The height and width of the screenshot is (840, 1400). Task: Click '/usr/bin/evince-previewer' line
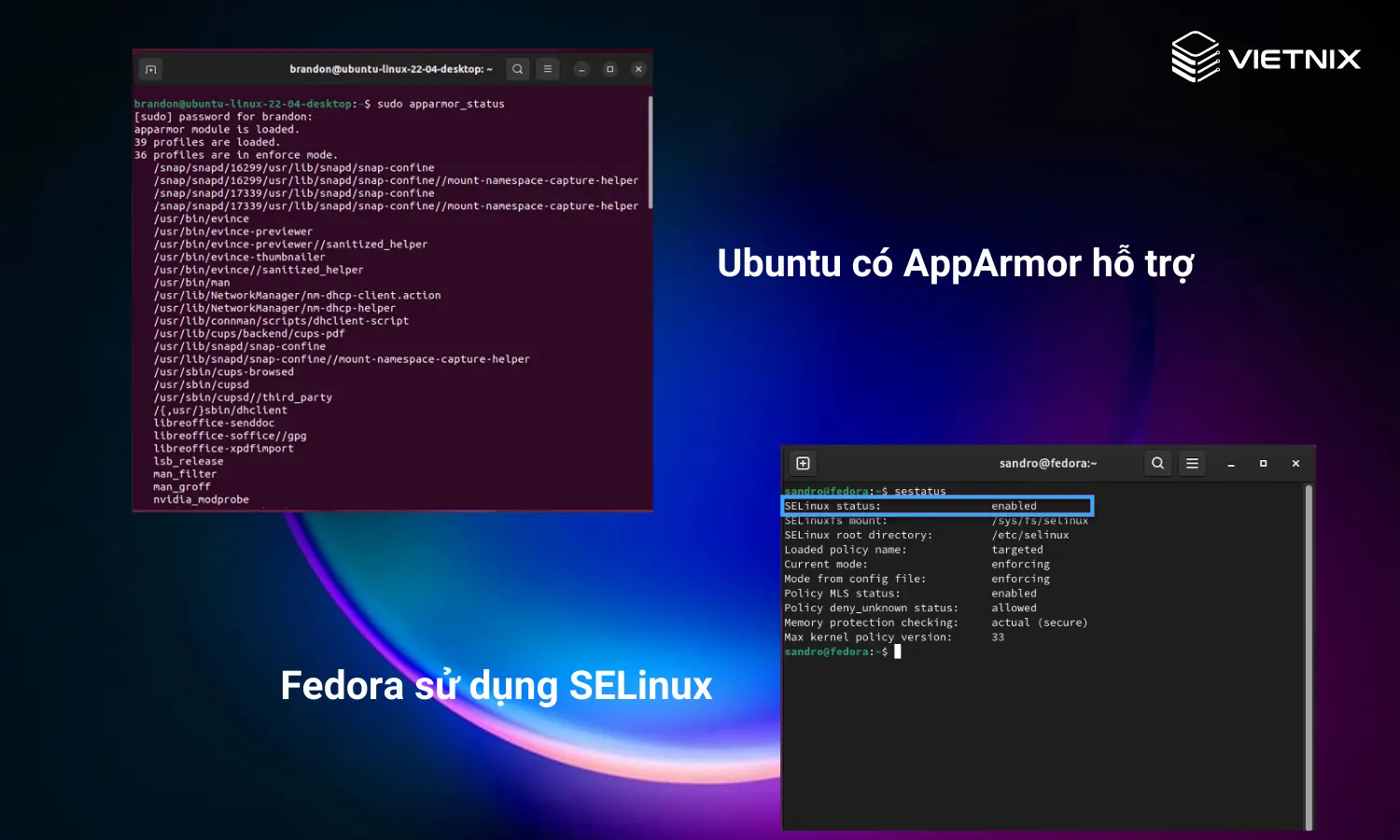click(233, 231)
